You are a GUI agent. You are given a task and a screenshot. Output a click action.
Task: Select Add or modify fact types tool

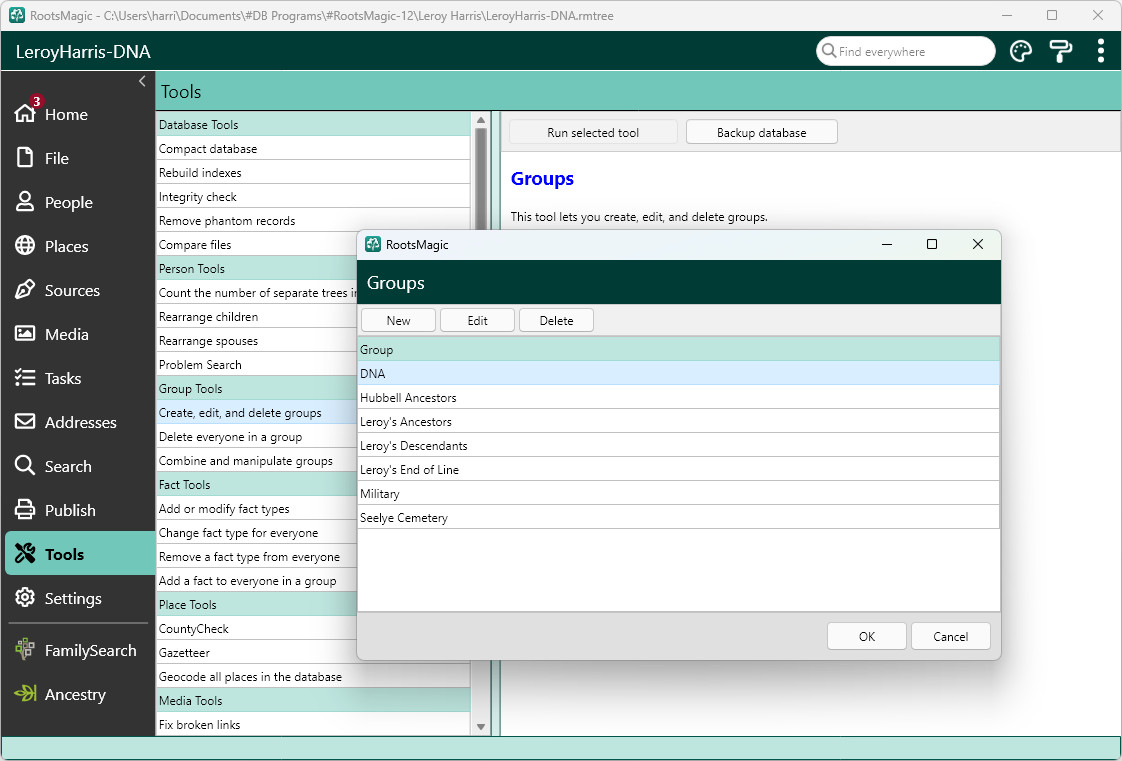(x=257, y=509)
